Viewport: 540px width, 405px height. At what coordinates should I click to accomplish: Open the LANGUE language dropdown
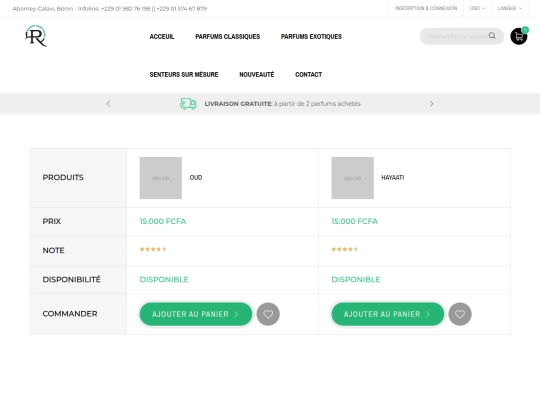pos(510,8)
